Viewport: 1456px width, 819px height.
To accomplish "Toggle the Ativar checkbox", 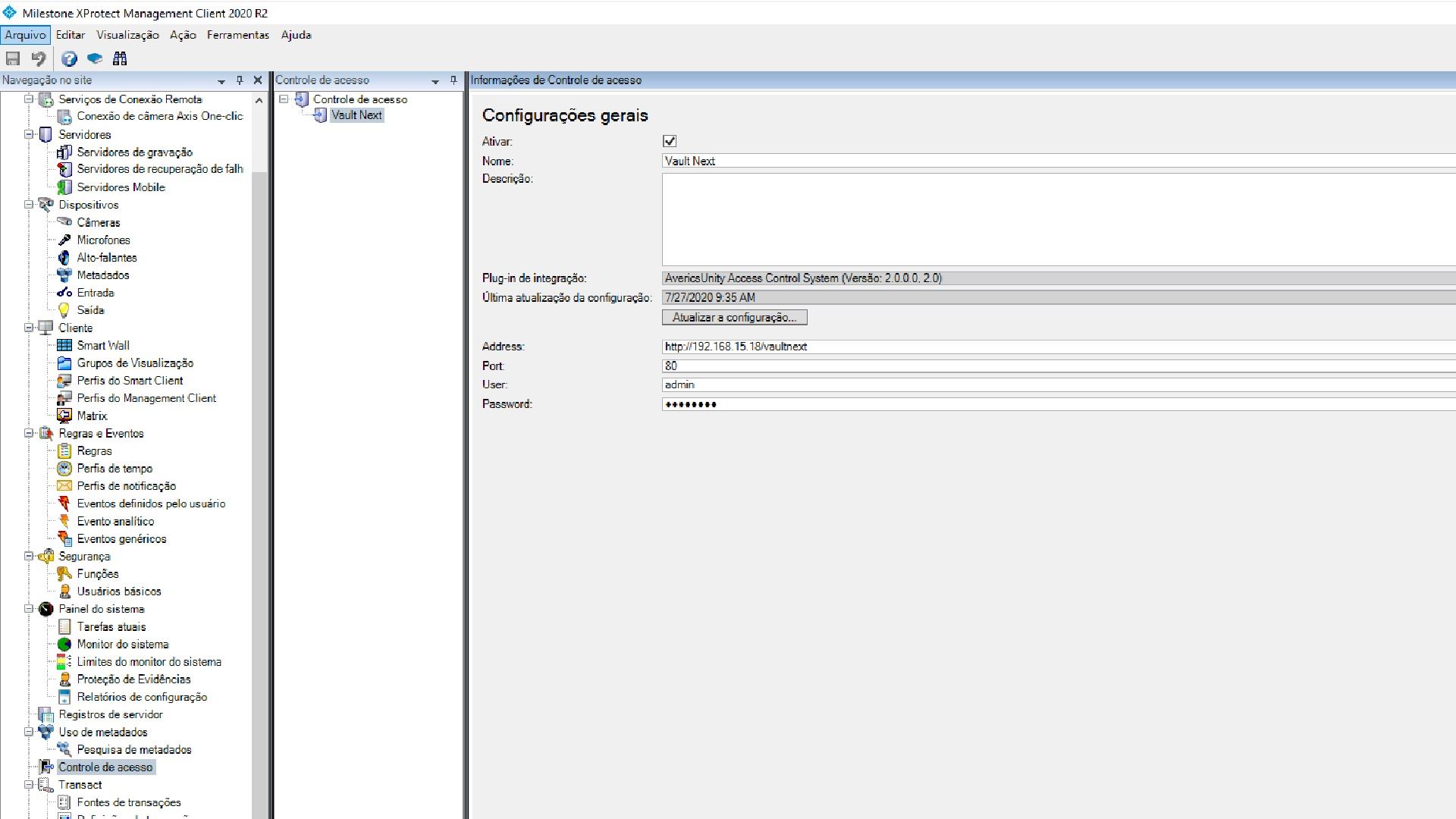I will click(670, 141).
